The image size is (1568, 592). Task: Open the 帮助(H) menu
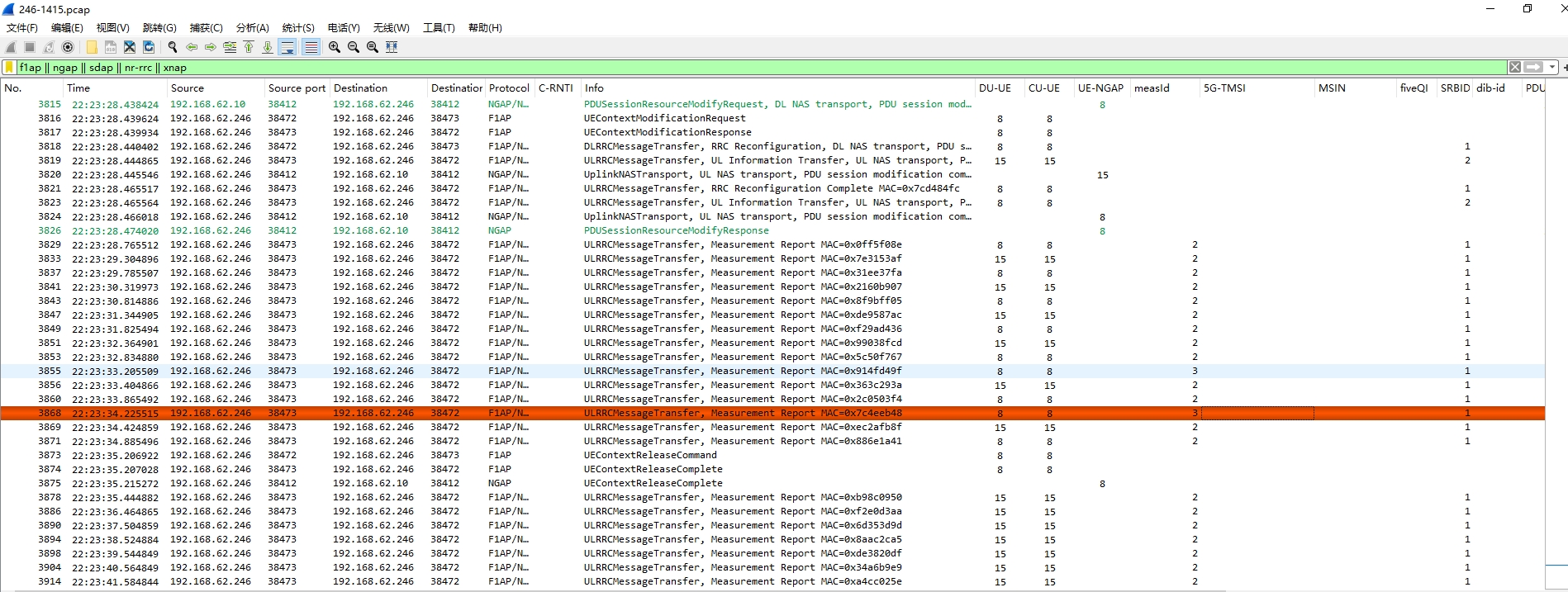point(485,28)
